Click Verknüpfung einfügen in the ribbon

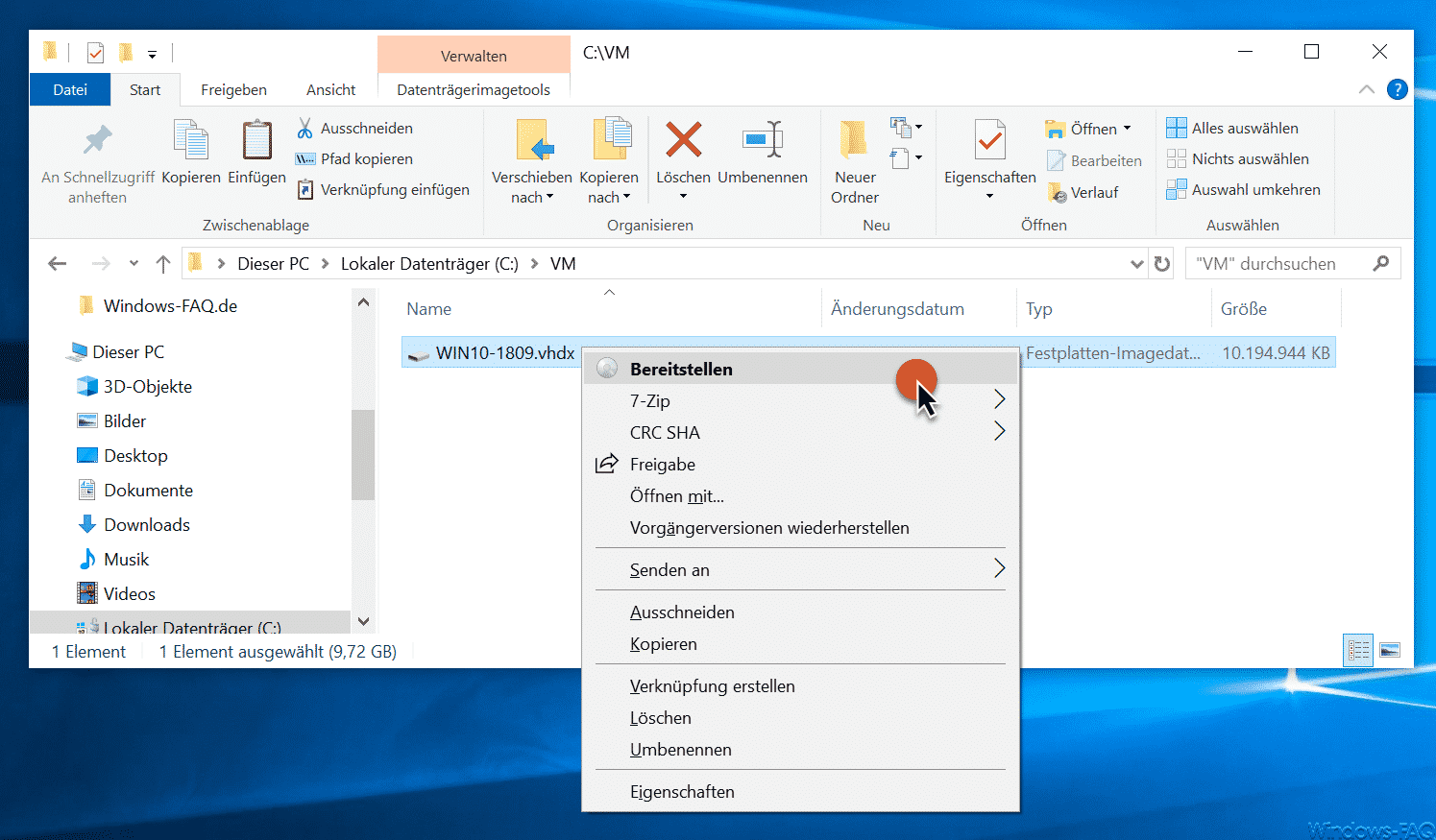pyautogui.click(x=383, y=189)
